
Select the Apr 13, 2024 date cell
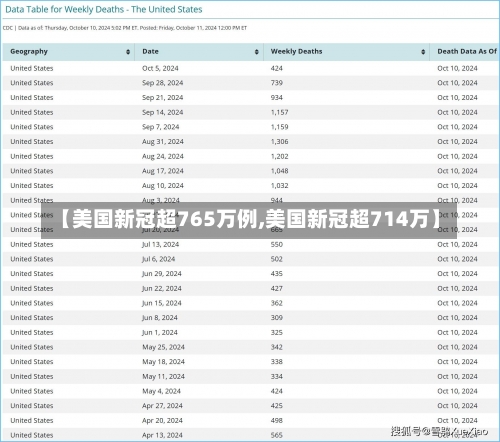[x=162, y=435]
